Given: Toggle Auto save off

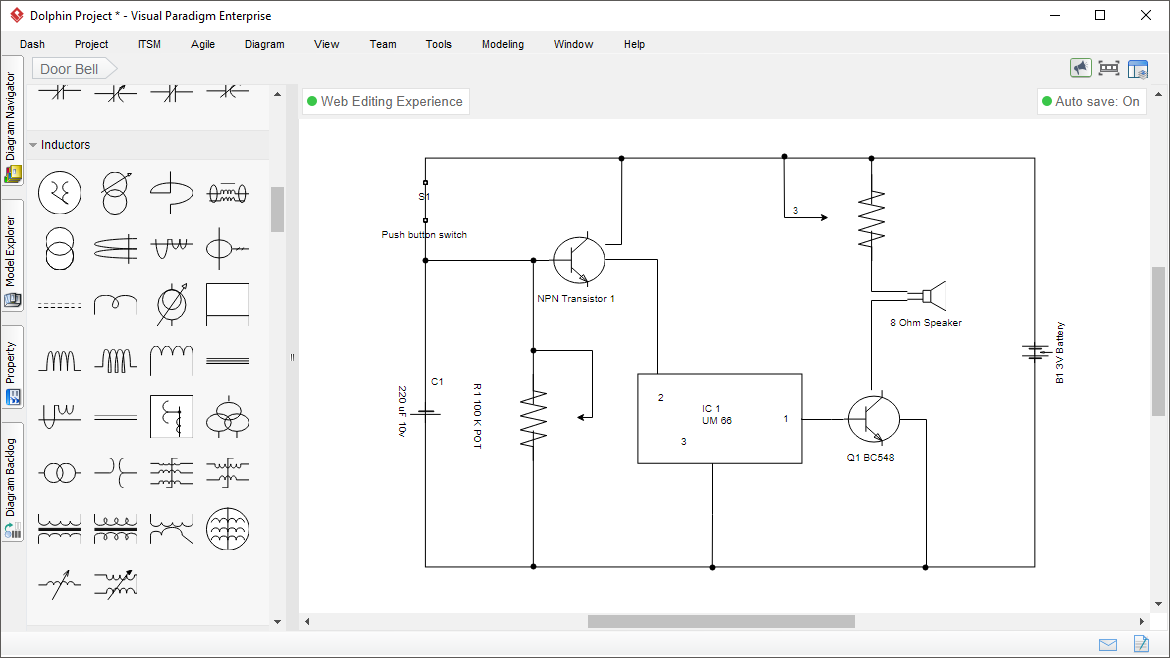Looking at the screenshot, I should [1091, 101].
